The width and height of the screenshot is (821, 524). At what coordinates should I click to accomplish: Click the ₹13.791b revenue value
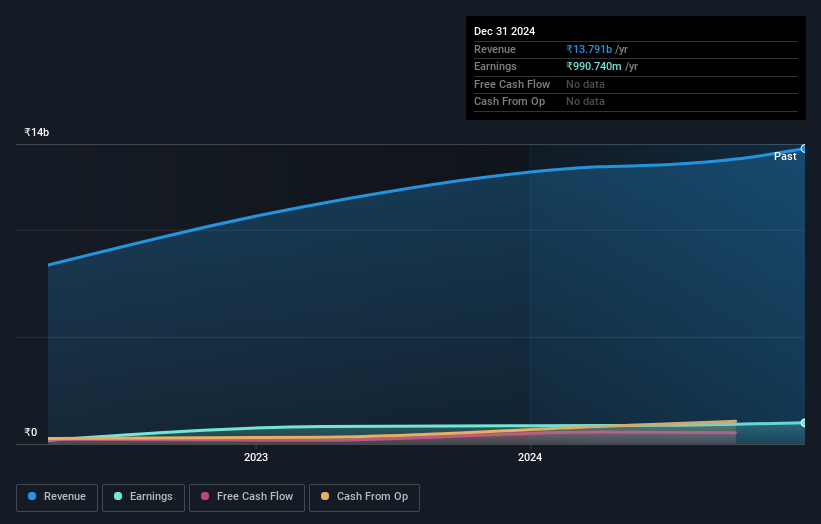click(589, 49)
